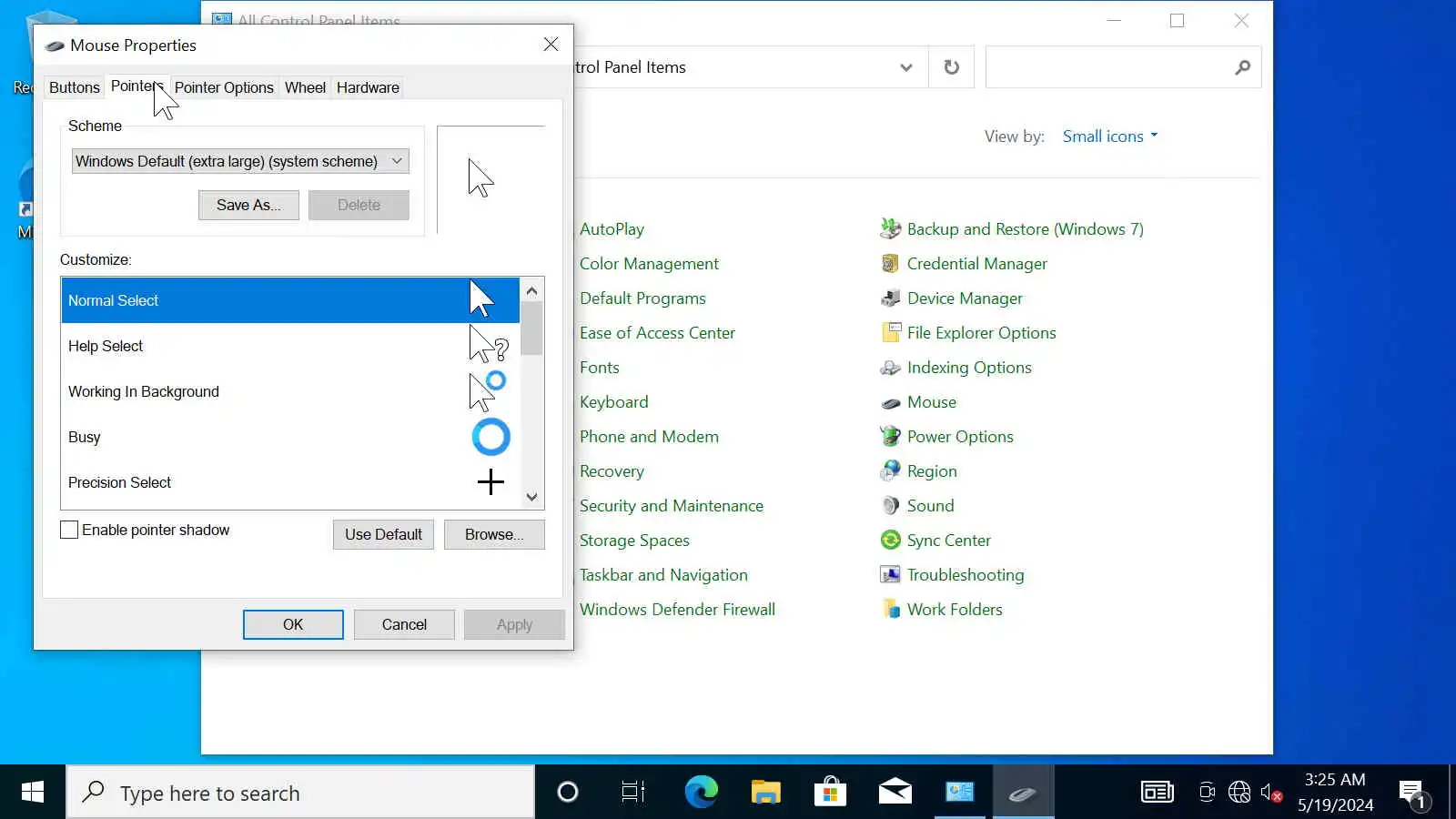The height and width of the screenshot is (819, 1456).
Task: Select Precision Select pointer row
Action: pyautogui.click(x=290, y=482)
